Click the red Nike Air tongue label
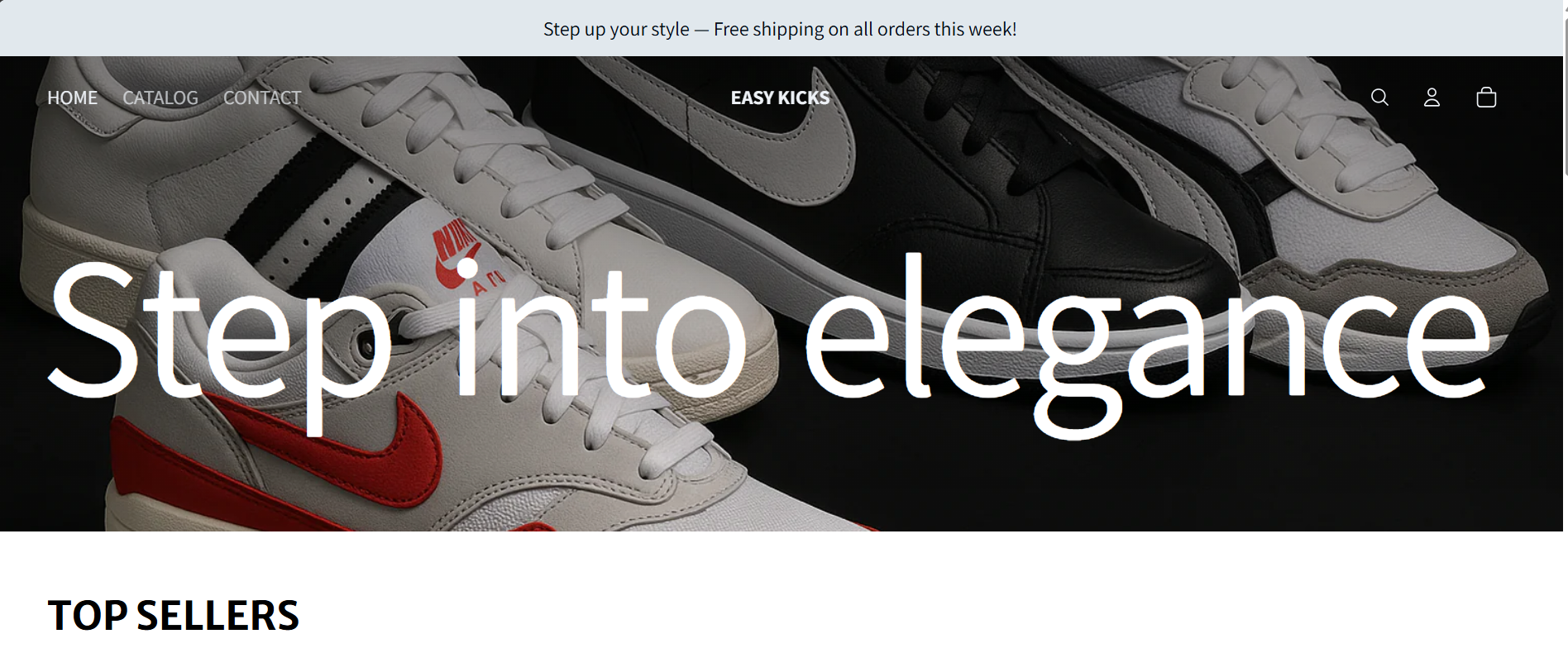Screen dimensions: 1568x672 coord(461,255)
